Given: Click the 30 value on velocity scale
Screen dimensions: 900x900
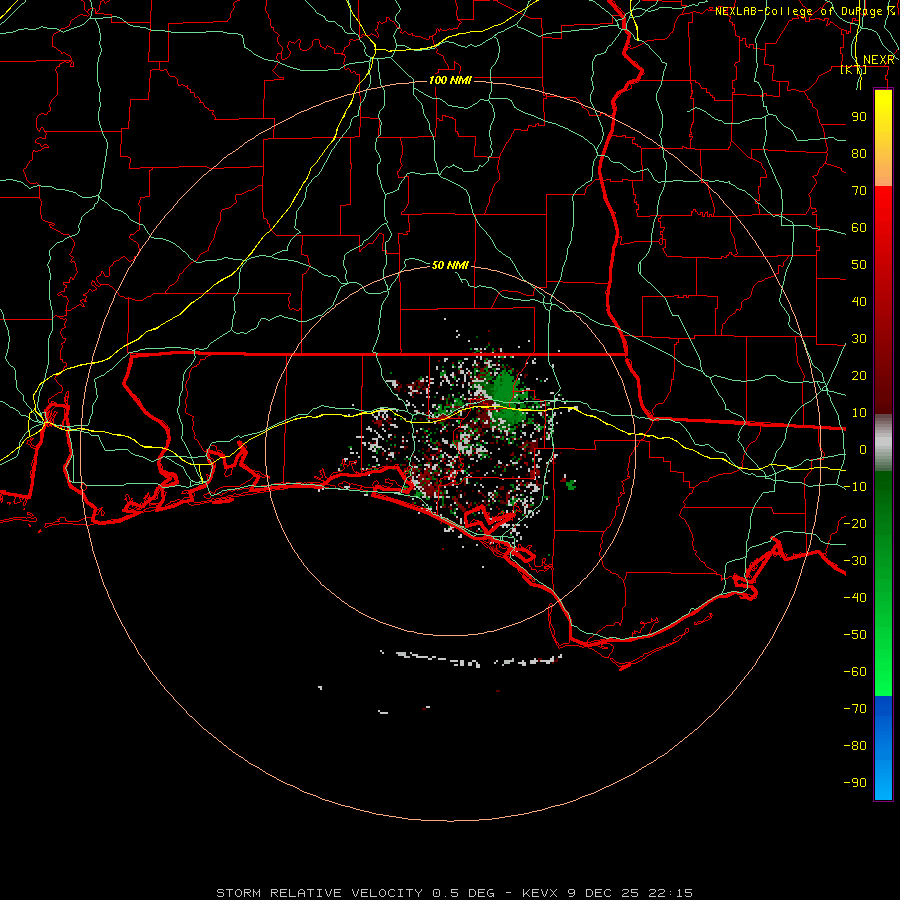Looking at the screenshot, I should [x=859, y=339].
